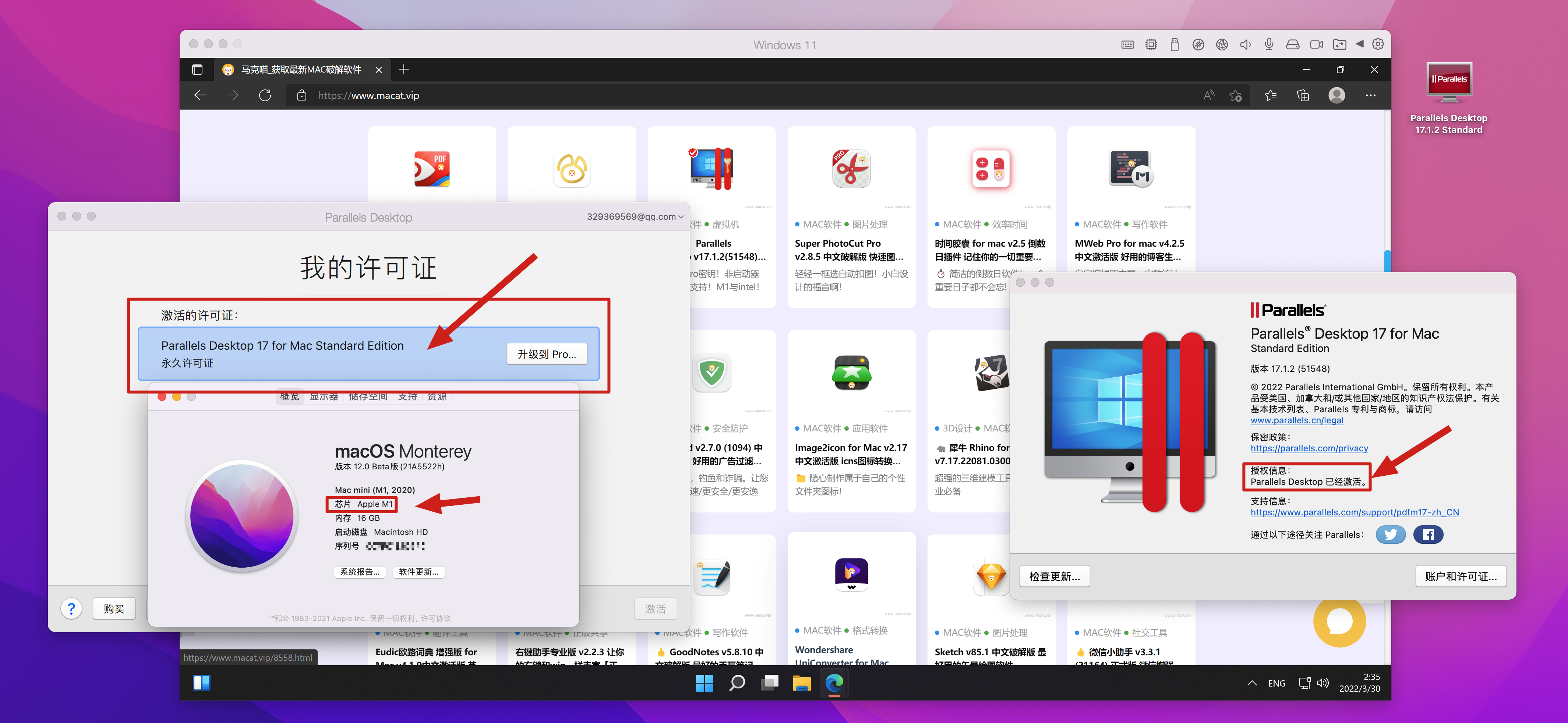Open the VM configuration gear icon
The width and height of the screenshot is (1568, 723).
pyautogui.click(x=1378, y=44)
